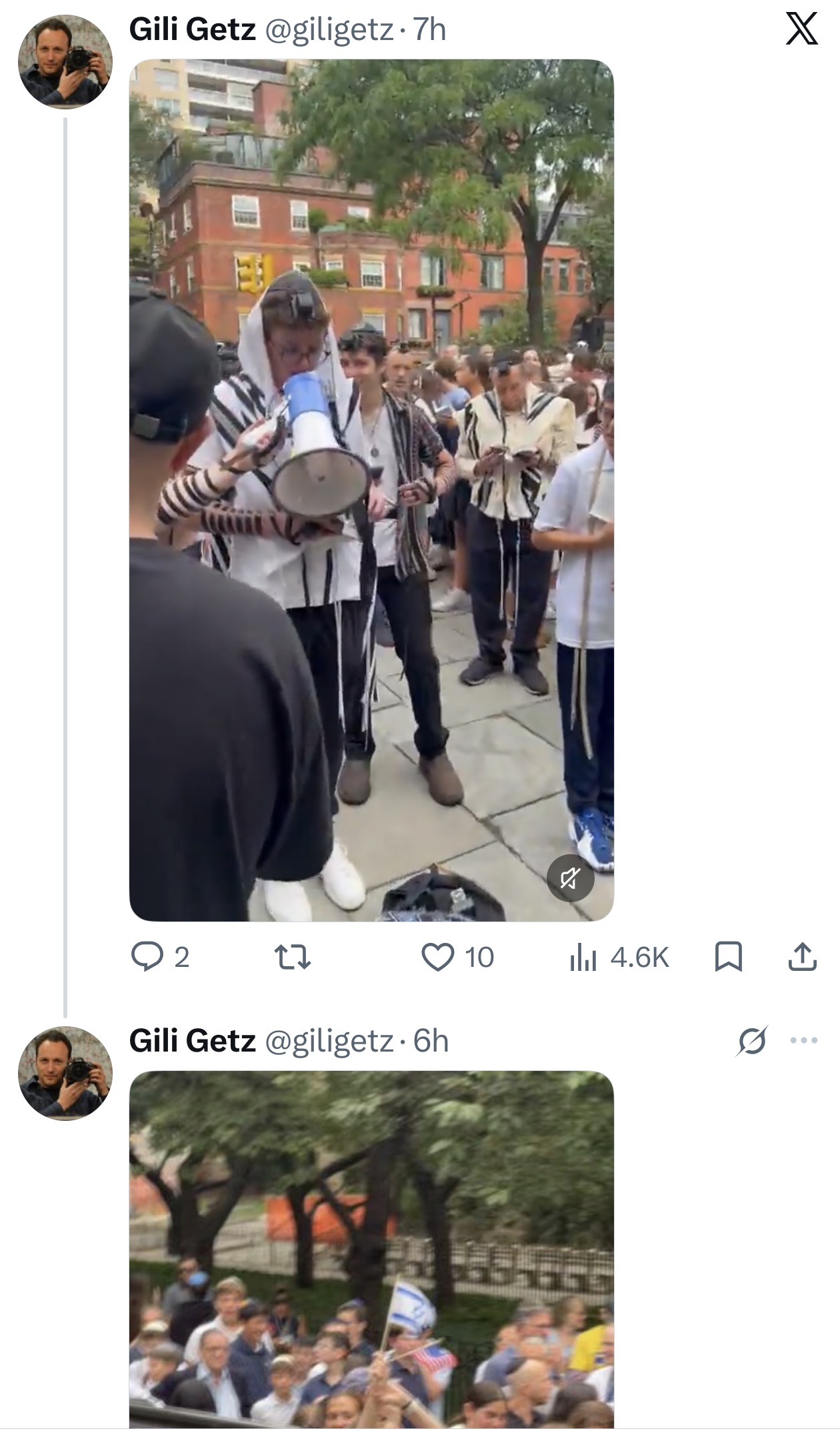The height and width of the screenshot is (1445, 840).
Task: Open @giligetz handle on 6h post
Action: pyautogui.click(x=329, y=1040)
